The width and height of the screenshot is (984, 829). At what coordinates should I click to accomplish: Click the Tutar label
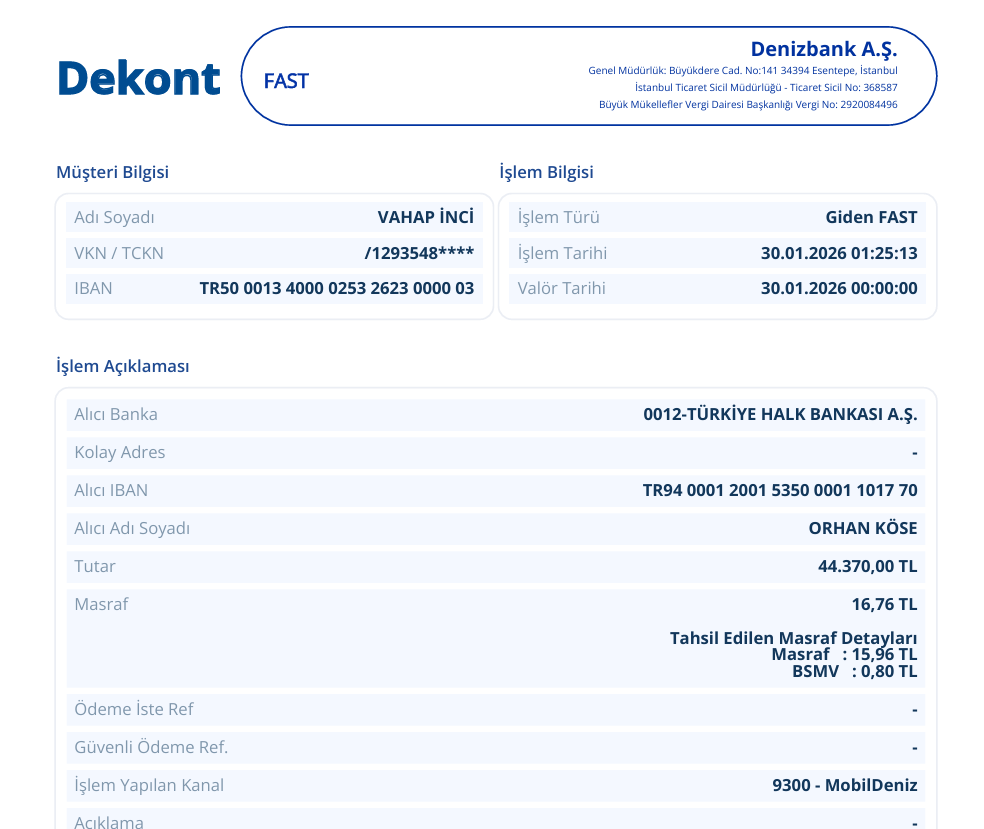95,566
